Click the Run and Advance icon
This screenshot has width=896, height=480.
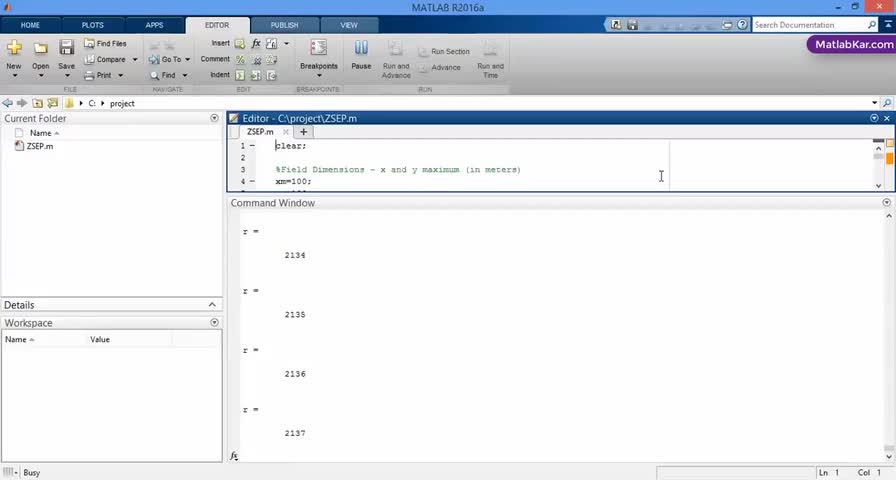(395, 48)
